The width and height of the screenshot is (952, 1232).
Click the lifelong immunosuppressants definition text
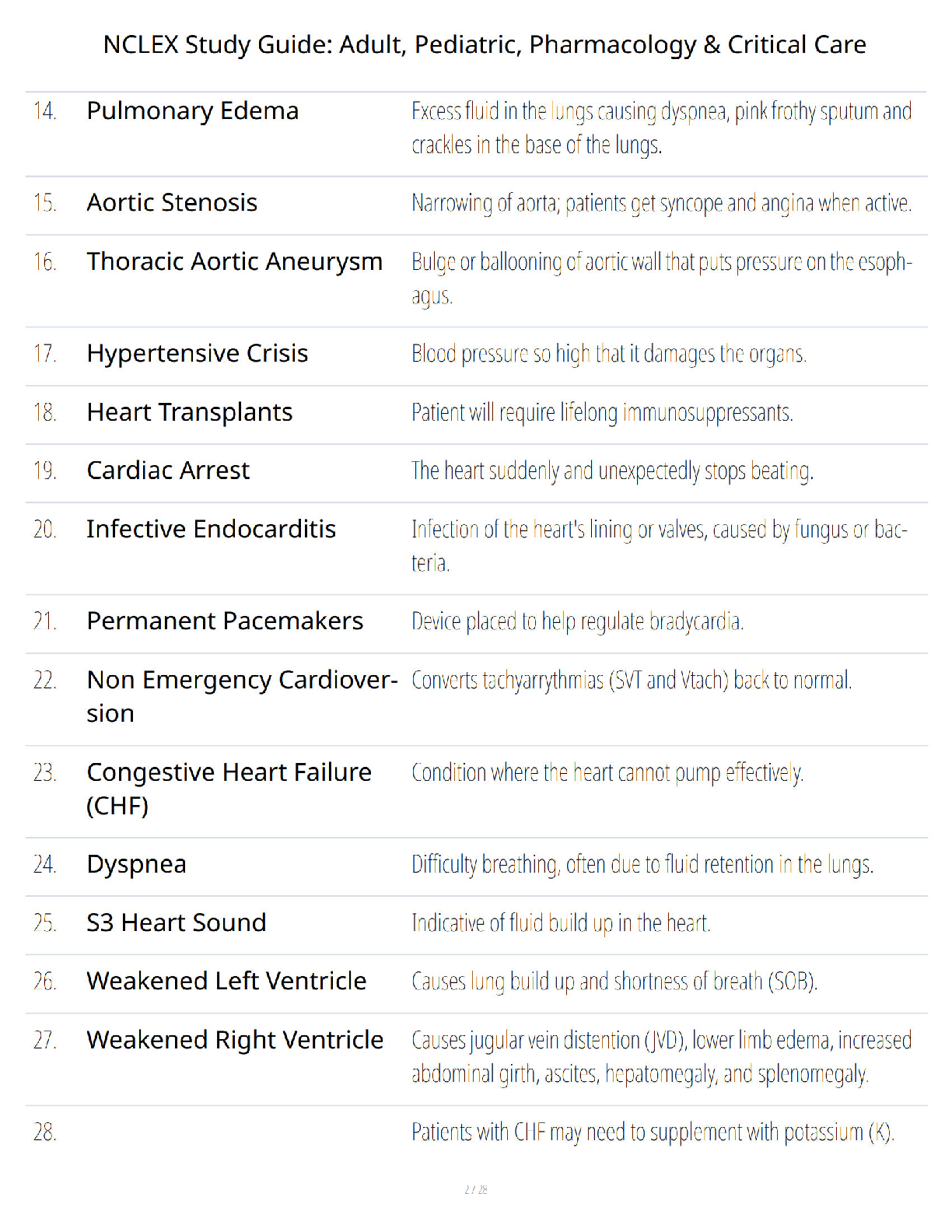click(602, 412)
